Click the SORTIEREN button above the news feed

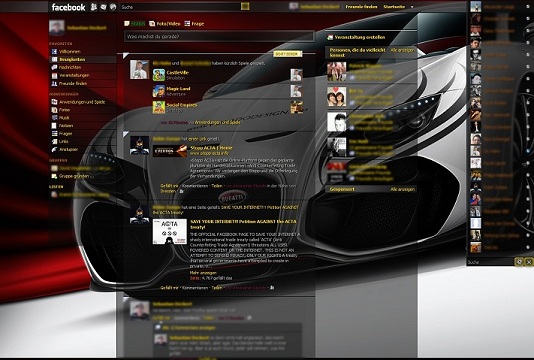coord(287,54)
